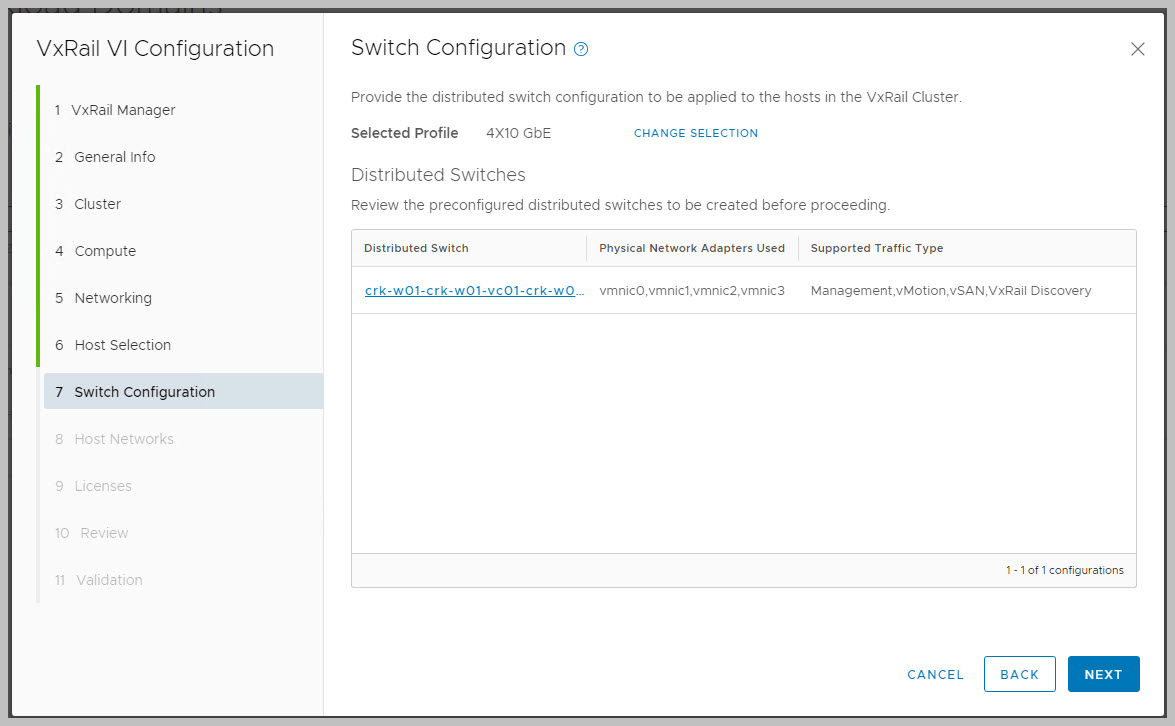Navigate to the Cluster step

[97, 204]
